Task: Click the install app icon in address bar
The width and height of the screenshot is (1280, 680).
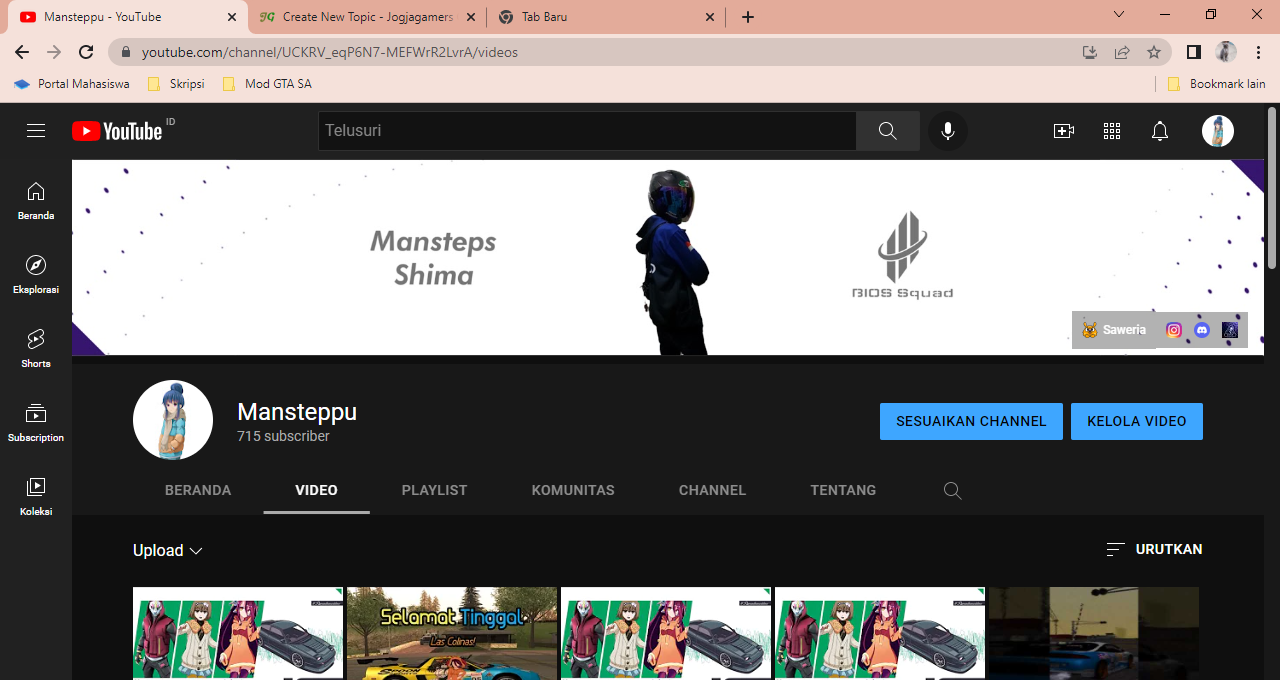Action: [x=1090, y=52]
